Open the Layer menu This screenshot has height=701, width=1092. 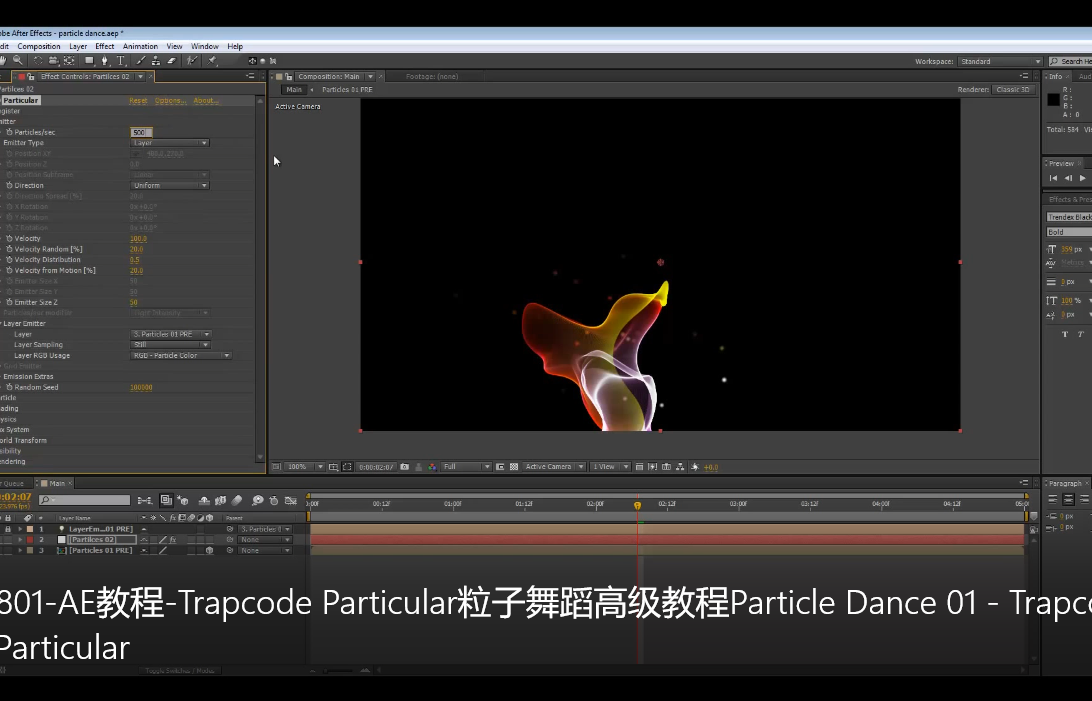78,47
